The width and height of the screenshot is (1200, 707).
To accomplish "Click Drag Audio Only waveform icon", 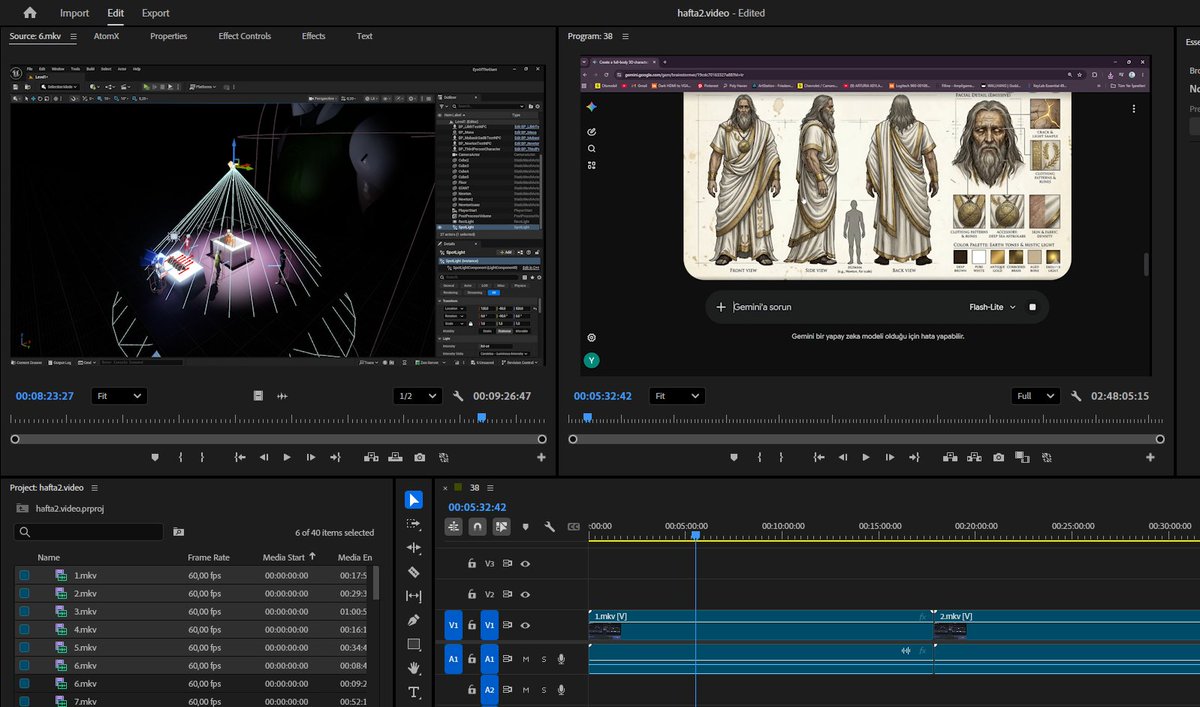I will (282, 396).
